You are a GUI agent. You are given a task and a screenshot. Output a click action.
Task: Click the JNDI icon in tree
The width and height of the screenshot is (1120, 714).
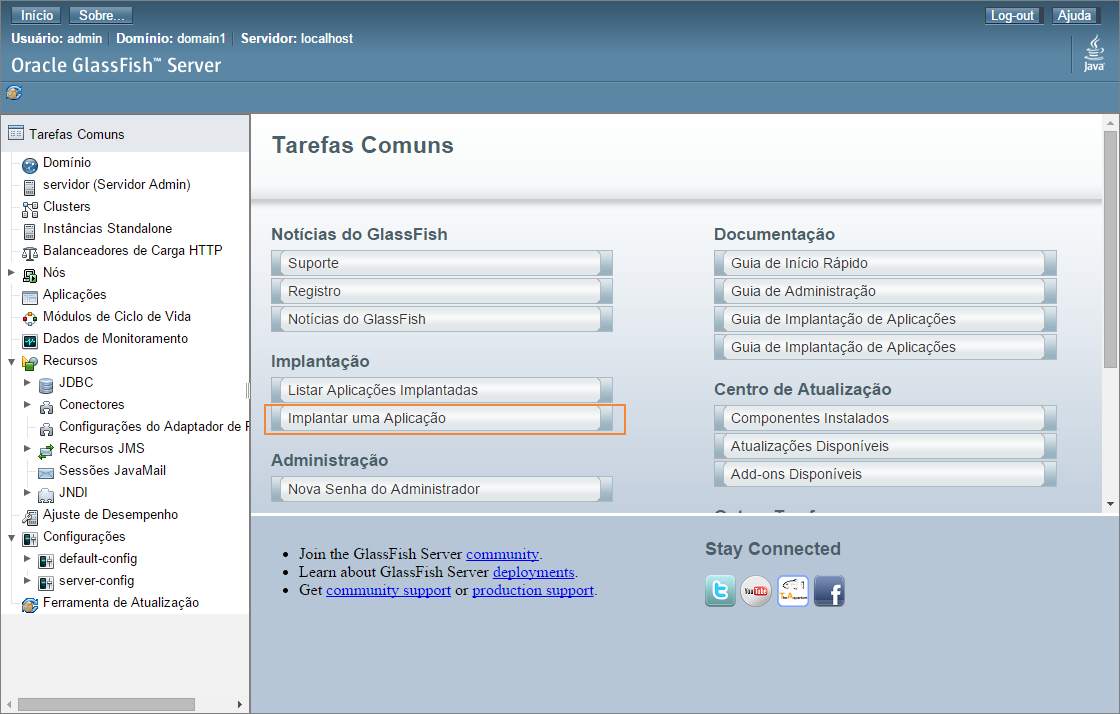tap(46, 495)
